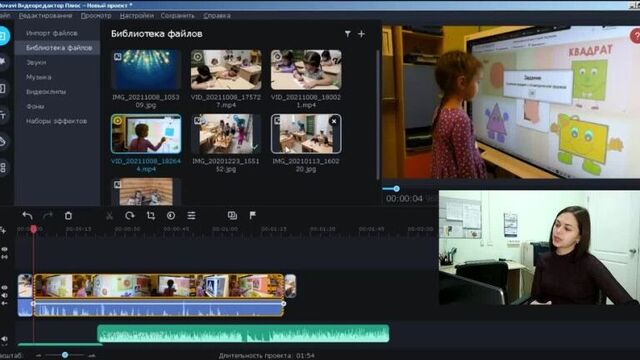Screen dimensions: 640x360
Task: Open the help question mark button
Action: click(636, 36)
